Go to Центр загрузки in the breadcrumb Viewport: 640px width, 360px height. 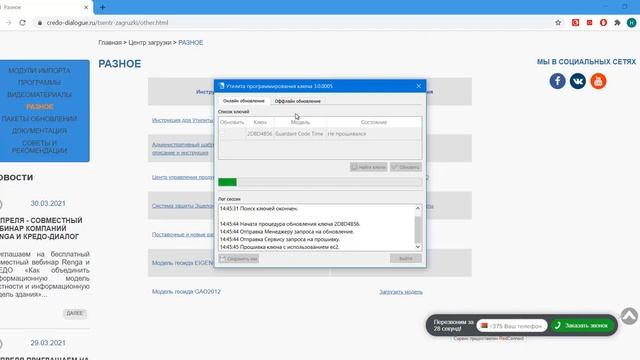(150, 42)
